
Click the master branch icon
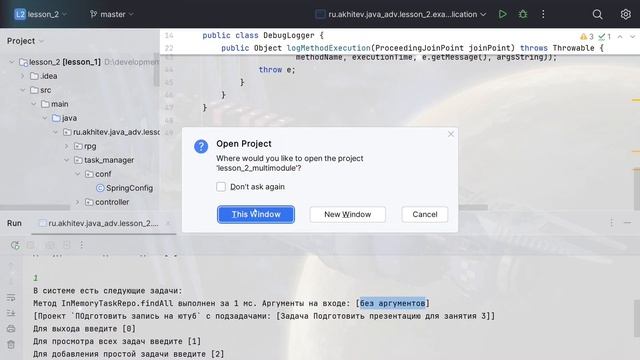coord(93,14)
